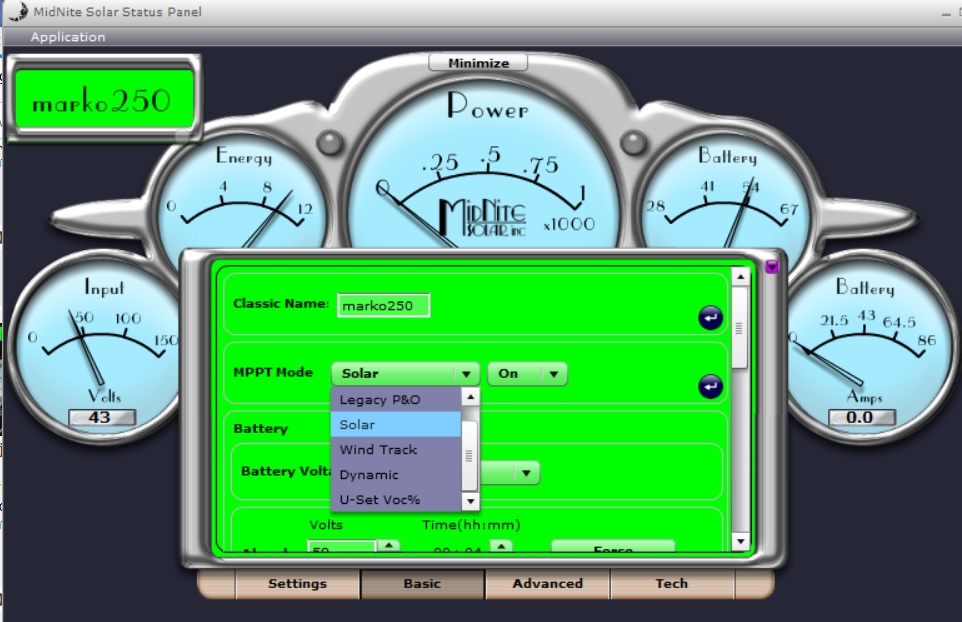This screenshot has height=622, width=962.
Task: Open the Application menu
Action: (x=68, y=37)
